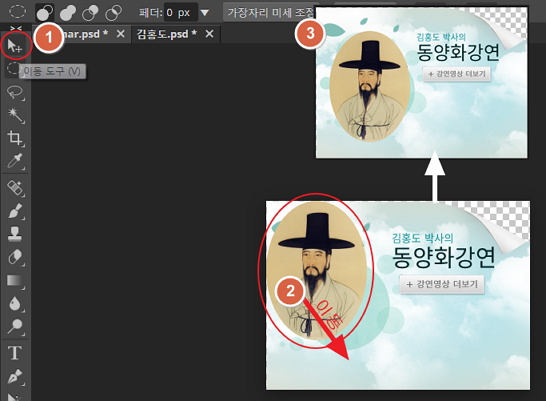Select the Brush tool

(15, 211)
